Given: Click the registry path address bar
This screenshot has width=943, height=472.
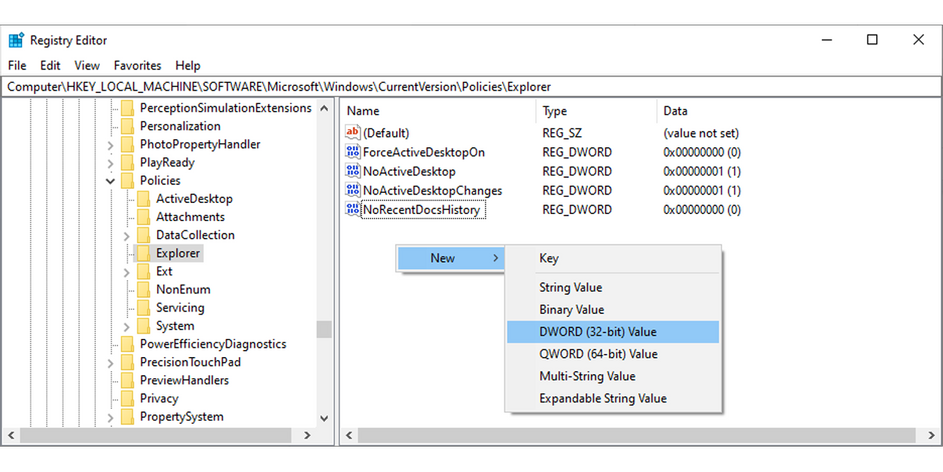Looking at the screenshot, I should (470, 87).
